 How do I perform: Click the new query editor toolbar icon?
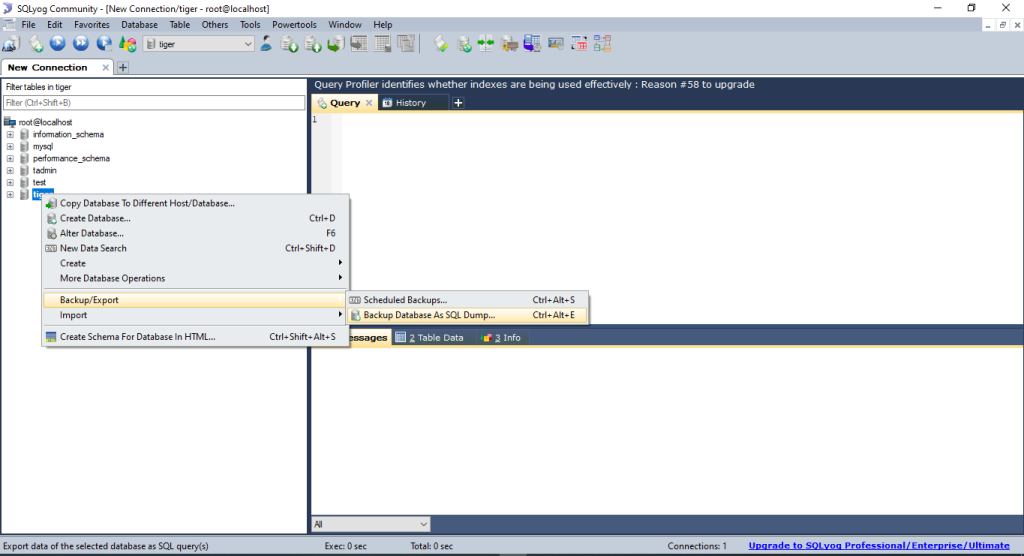coord(35,44)
